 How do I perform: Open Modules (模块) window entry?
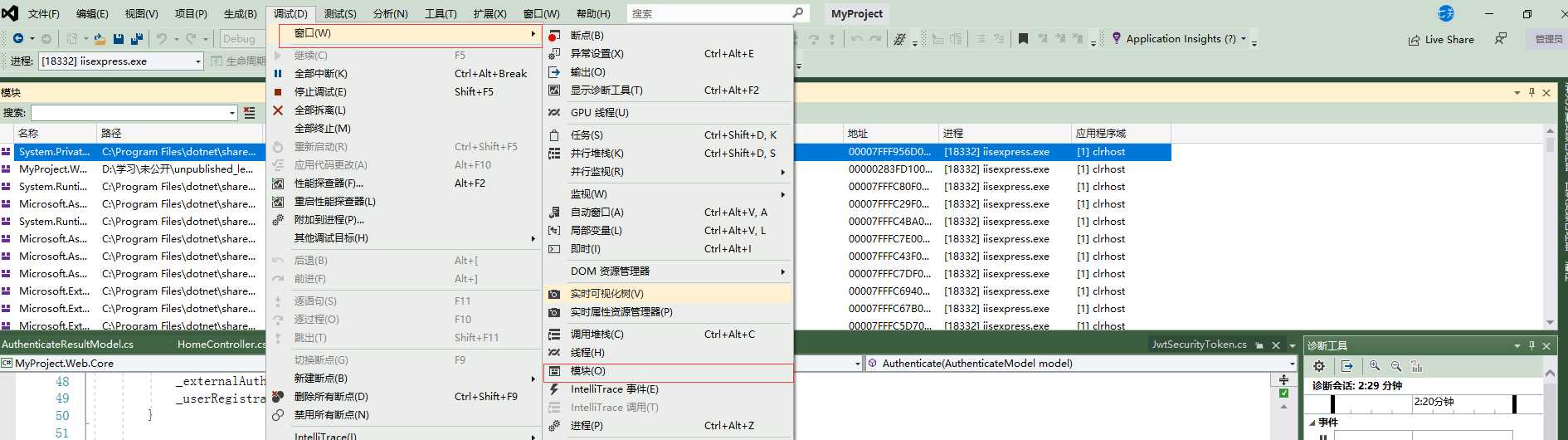click(x=669, y=371)
